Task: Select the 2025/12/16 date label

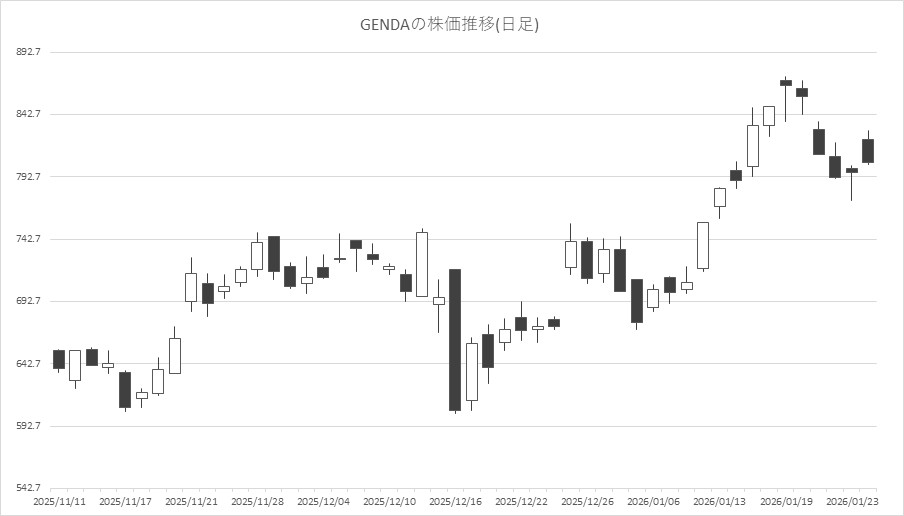Action: pos(455,501)
